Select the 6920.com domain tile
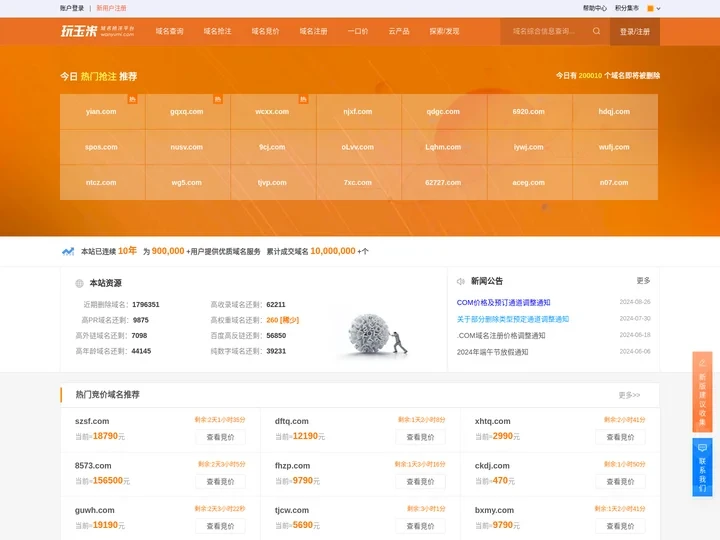The height and width of the screenshot is (540, 720). [x=529, y=112]
